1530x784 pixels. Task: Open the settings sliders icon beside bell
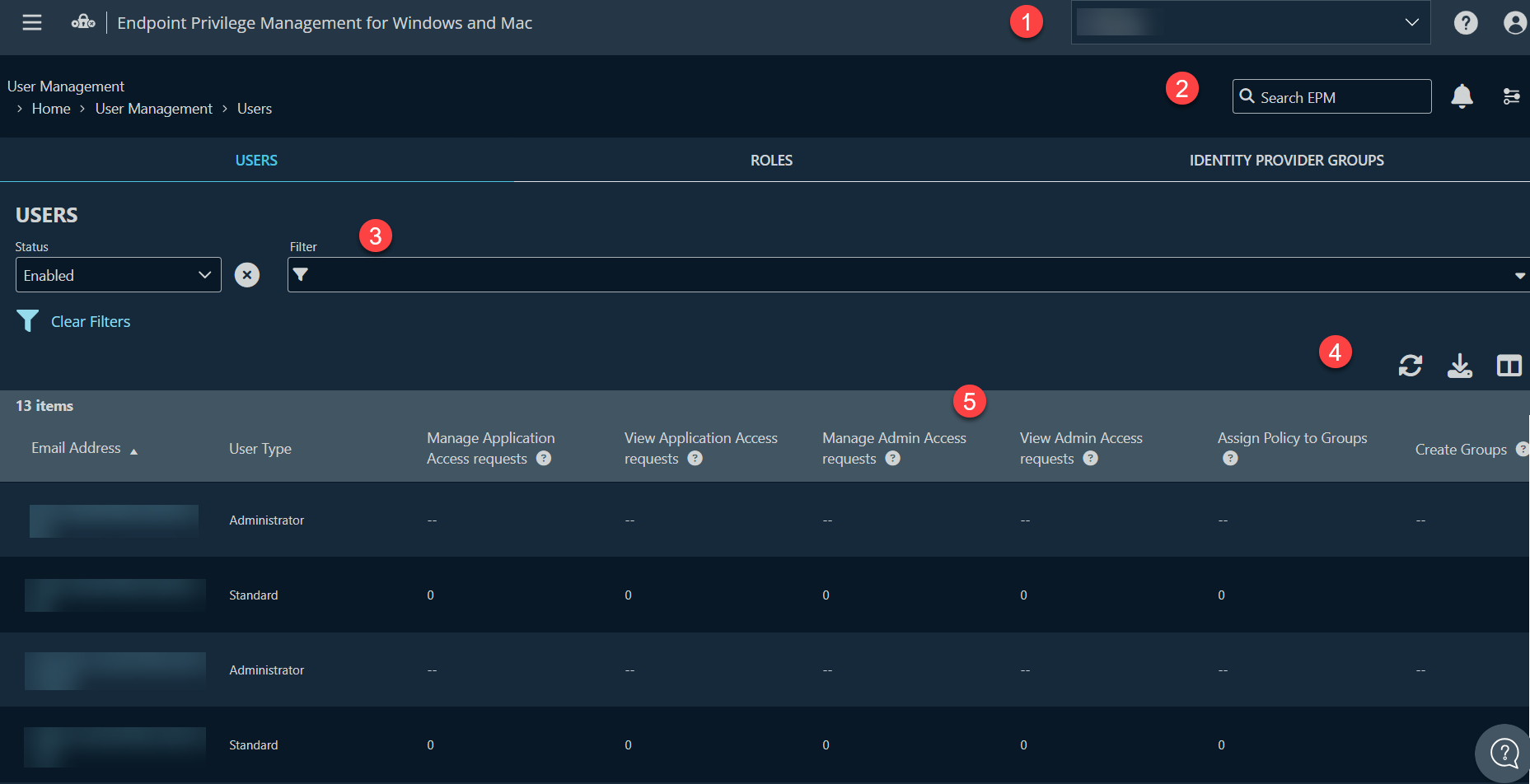pos(1511,96)
